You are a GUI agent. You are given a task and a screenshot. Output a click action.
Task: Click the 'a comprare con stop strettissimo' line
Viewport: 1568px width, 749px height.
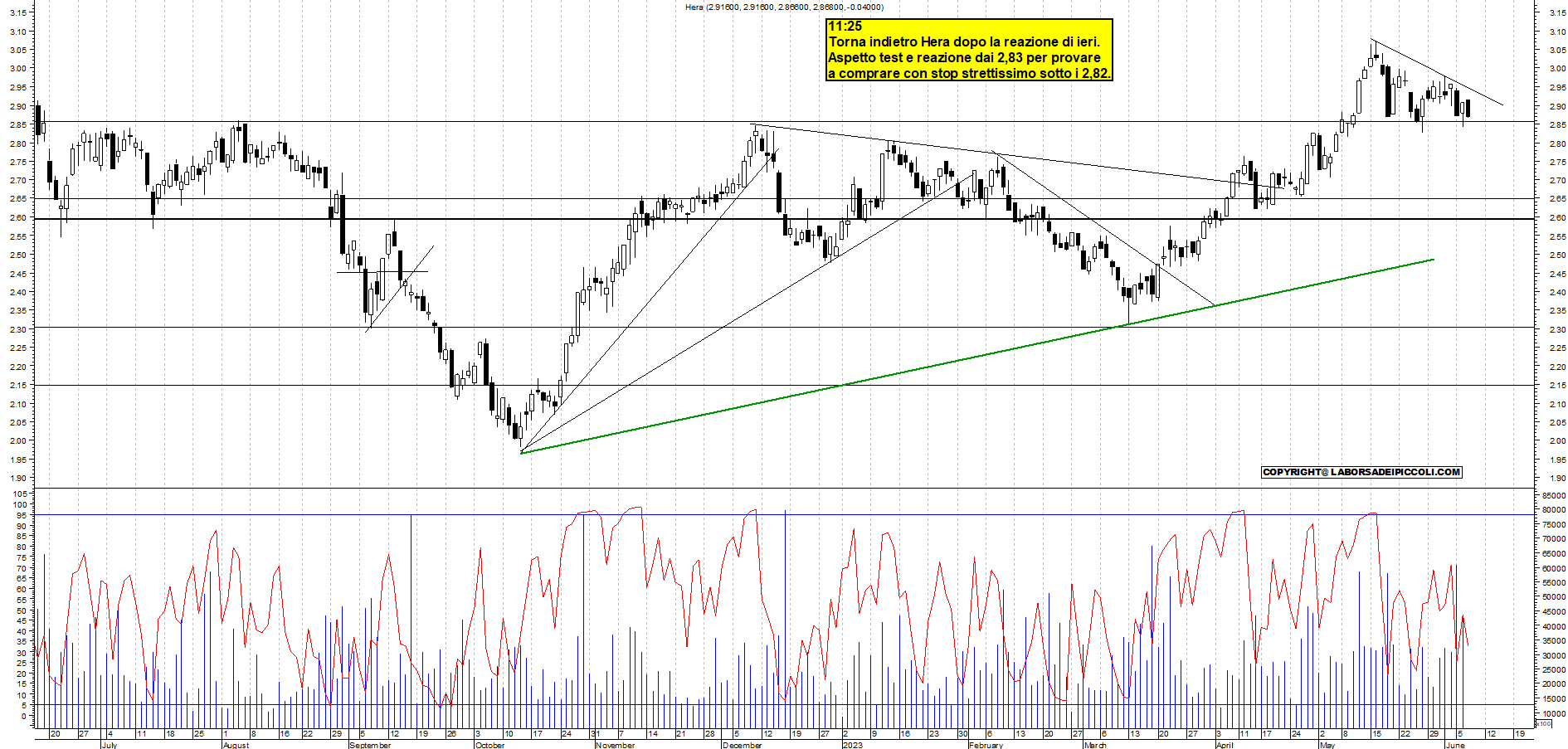[x=968, y=73]
